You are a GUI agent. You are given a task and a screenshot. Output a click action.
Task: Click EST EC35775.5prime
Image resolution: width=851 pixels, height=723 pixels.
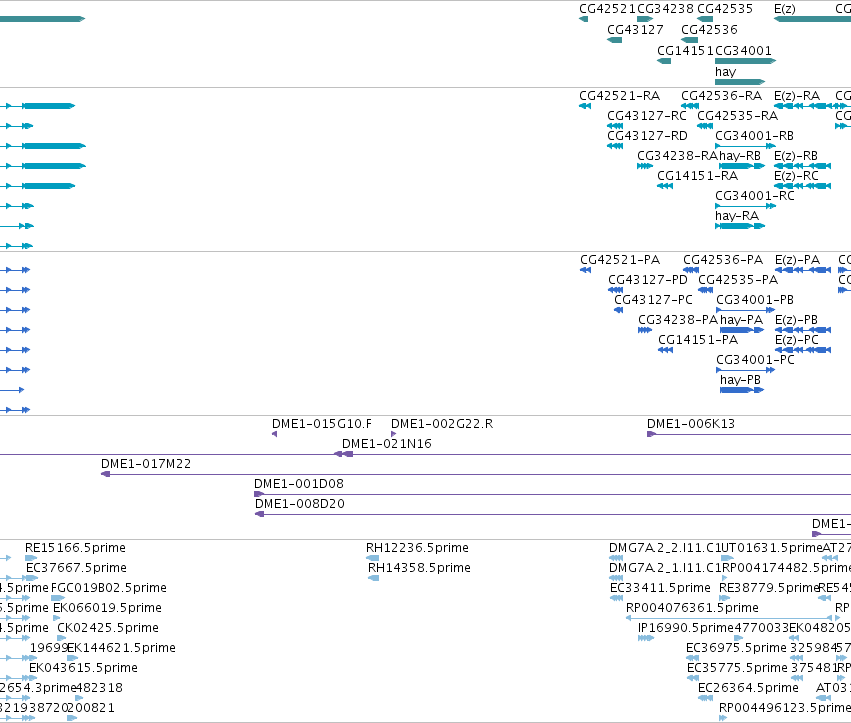pos(738,668)
